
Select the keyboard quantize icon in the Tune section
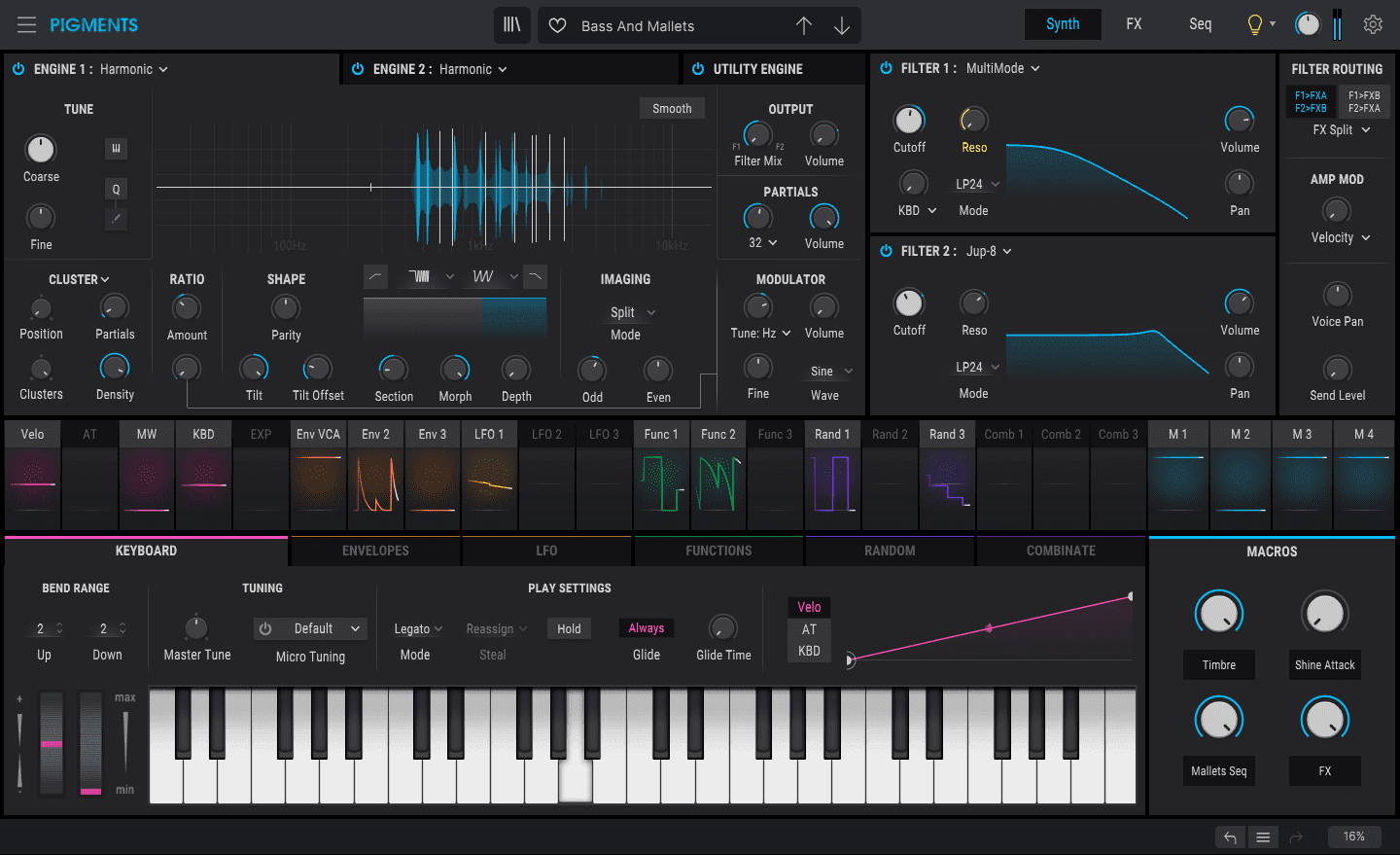coord(116,148)
